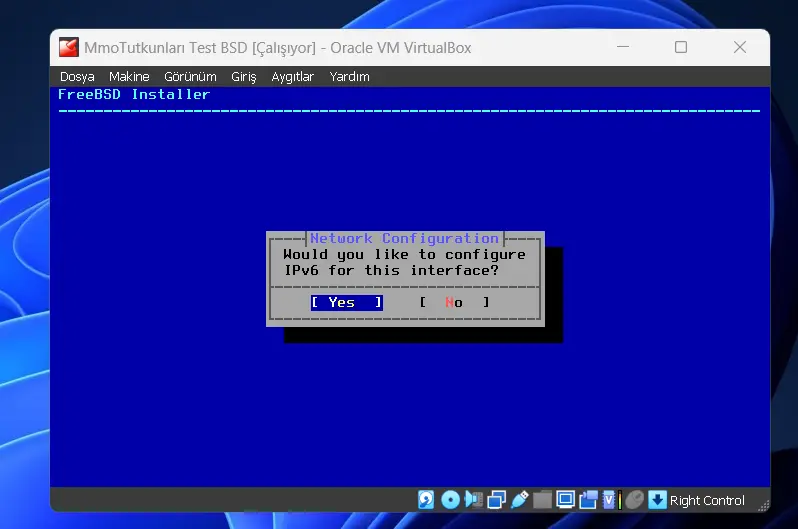The image size is (798, 529).
Task: Click the Network Configuration dialog title
Action: point(405,238)
